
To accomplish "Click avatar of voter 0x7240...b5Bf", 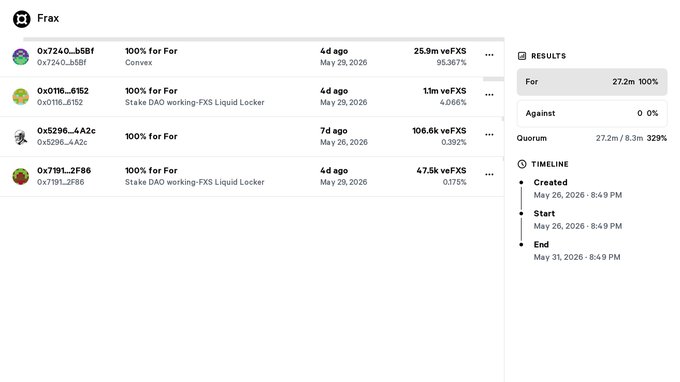I will [21, 57].
